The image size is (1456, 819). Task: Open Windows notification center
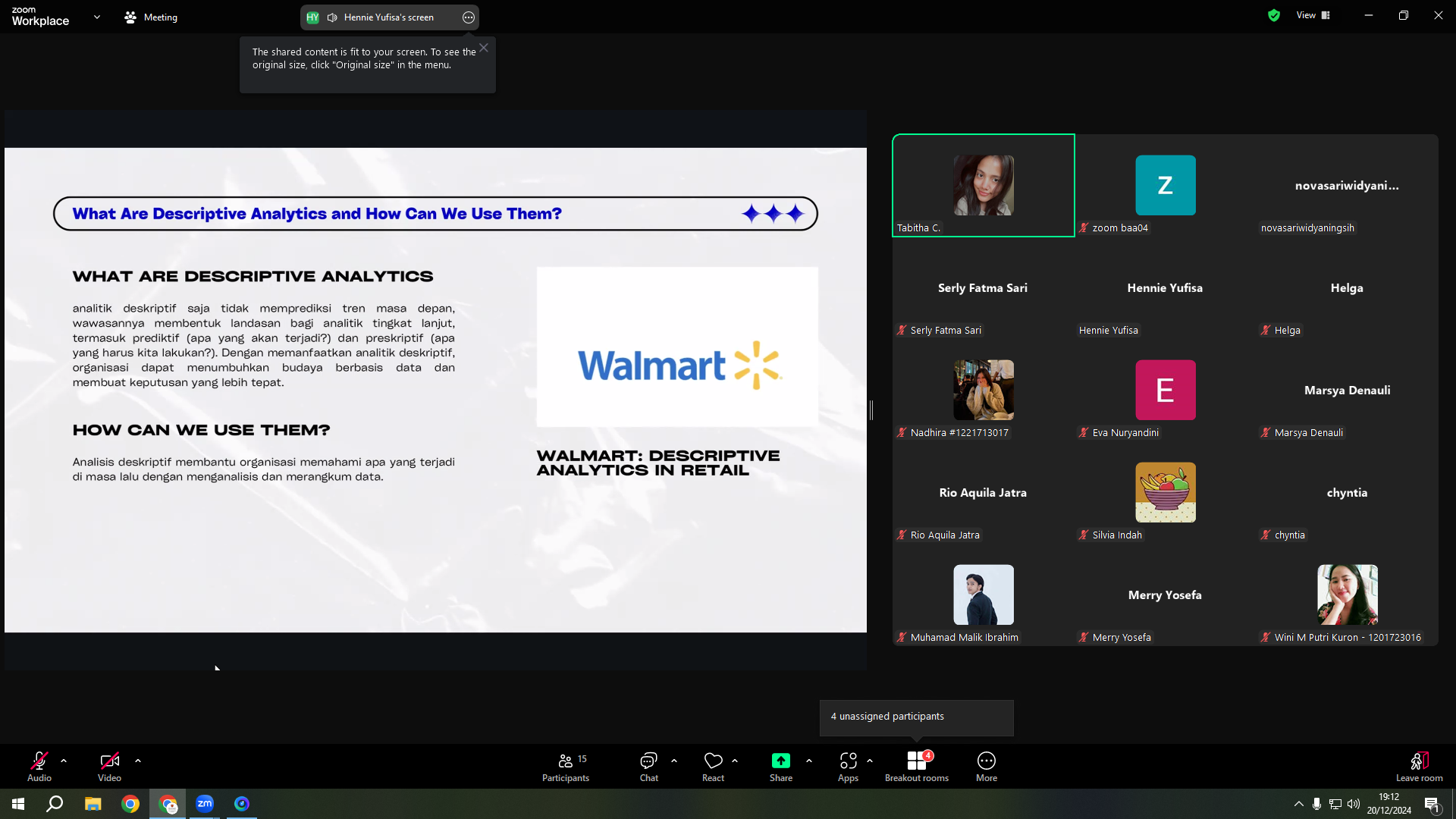[x=1432, y=804]
